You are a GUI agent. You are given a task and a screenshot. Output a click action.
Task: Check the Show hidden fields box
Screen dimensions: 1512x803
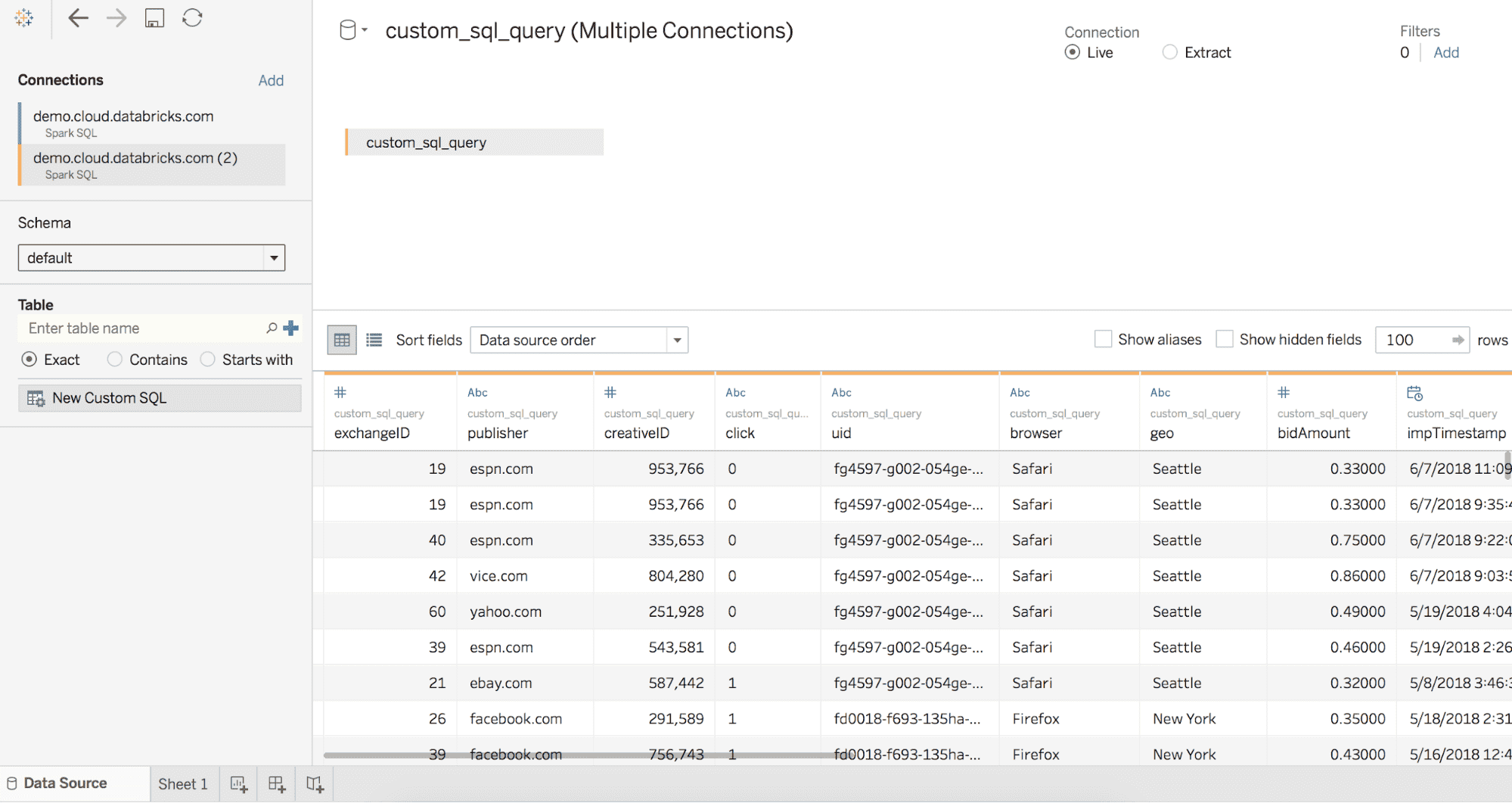(1224, 339)
